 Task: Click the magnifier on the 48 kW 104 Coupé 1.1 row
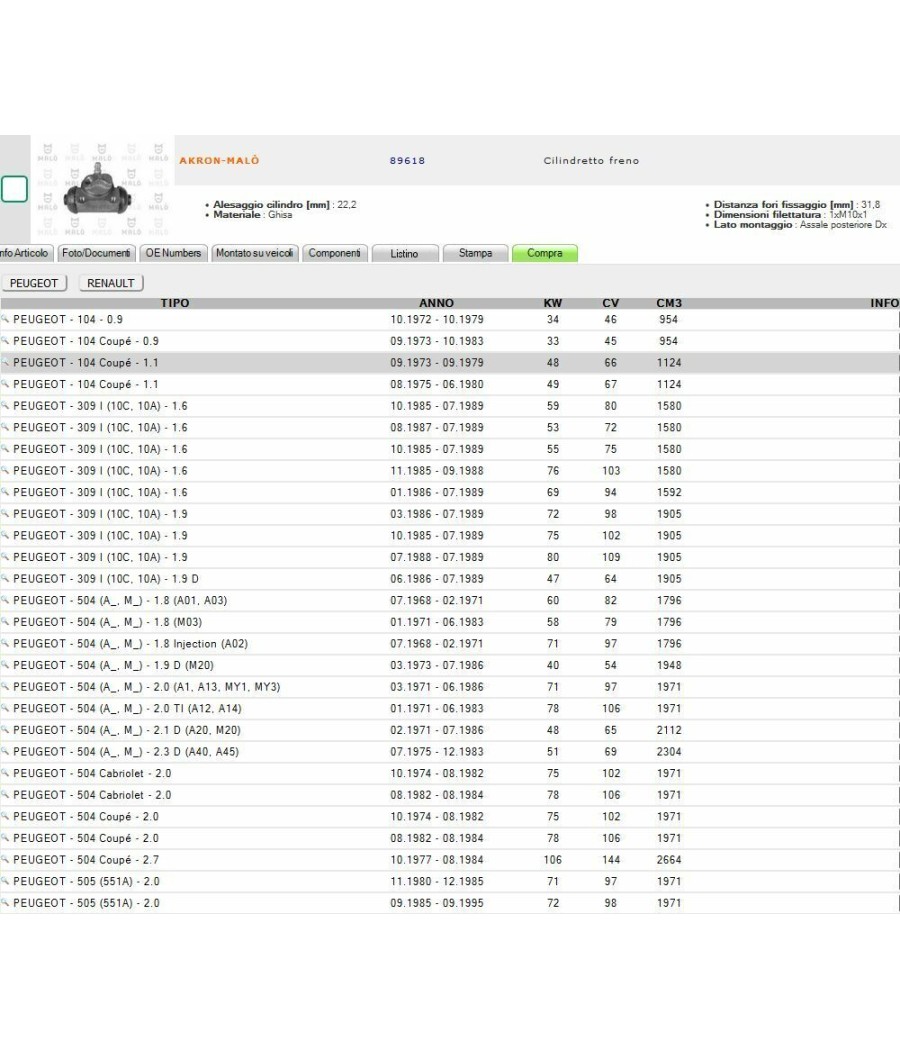pyautogui.click(x=5, y=362)
